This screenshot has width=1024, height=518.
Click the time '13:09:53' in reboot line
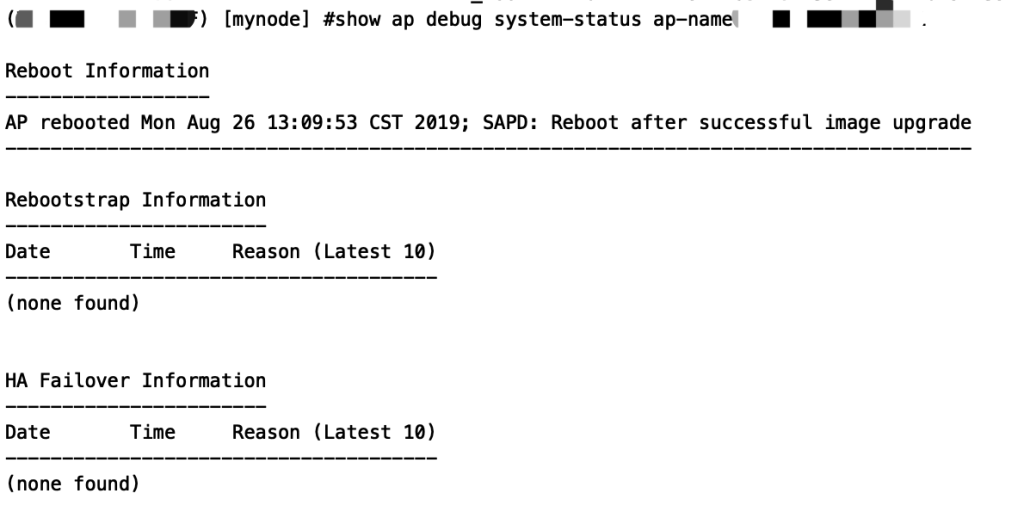312,122
